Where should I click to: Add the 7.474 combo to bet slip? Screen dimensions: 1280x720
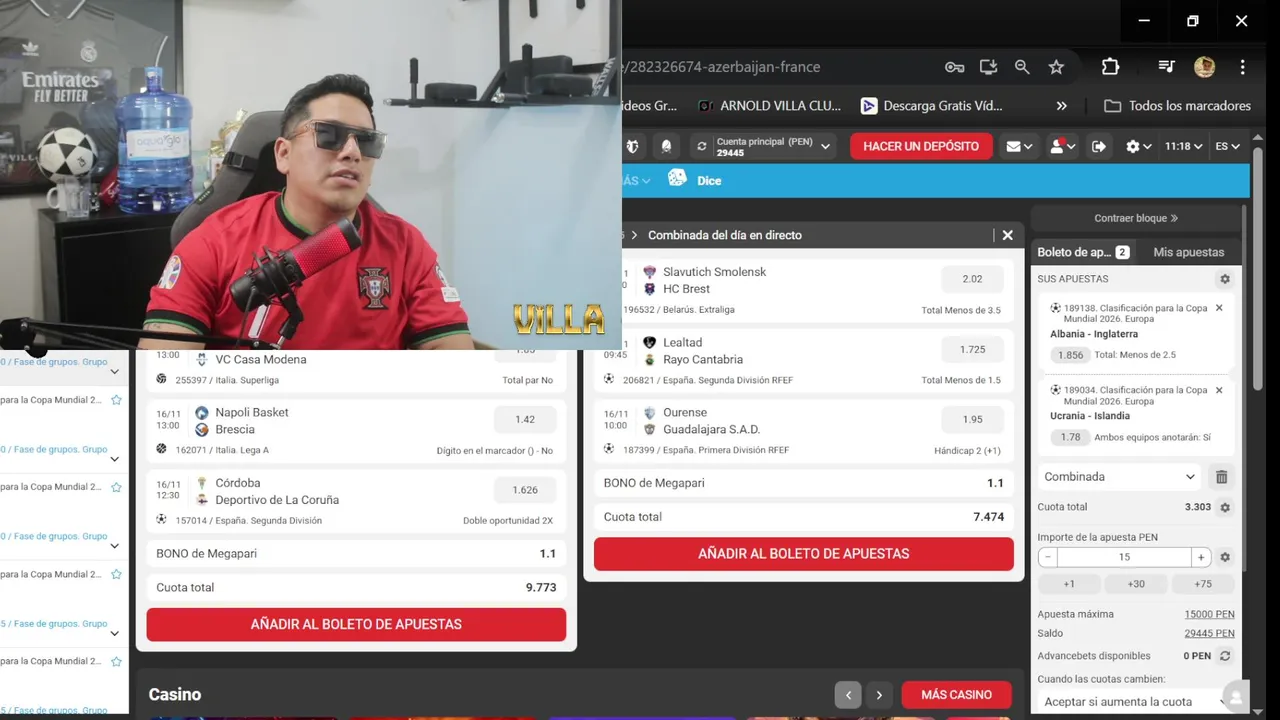[804, 554]
